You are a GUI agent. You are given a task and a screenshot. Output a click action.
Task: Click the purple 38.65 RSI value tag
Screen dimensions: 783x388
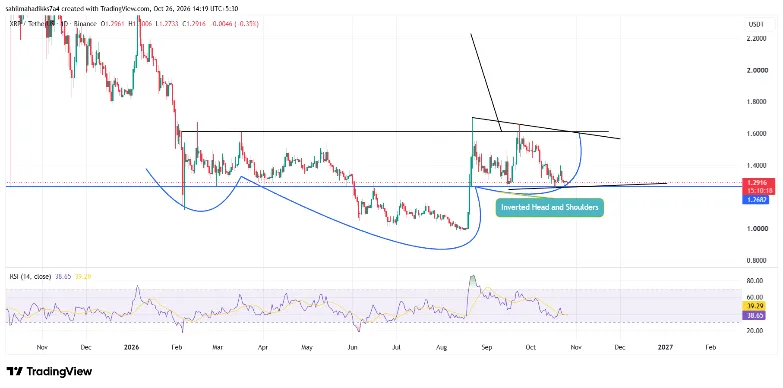pos(754,315)
